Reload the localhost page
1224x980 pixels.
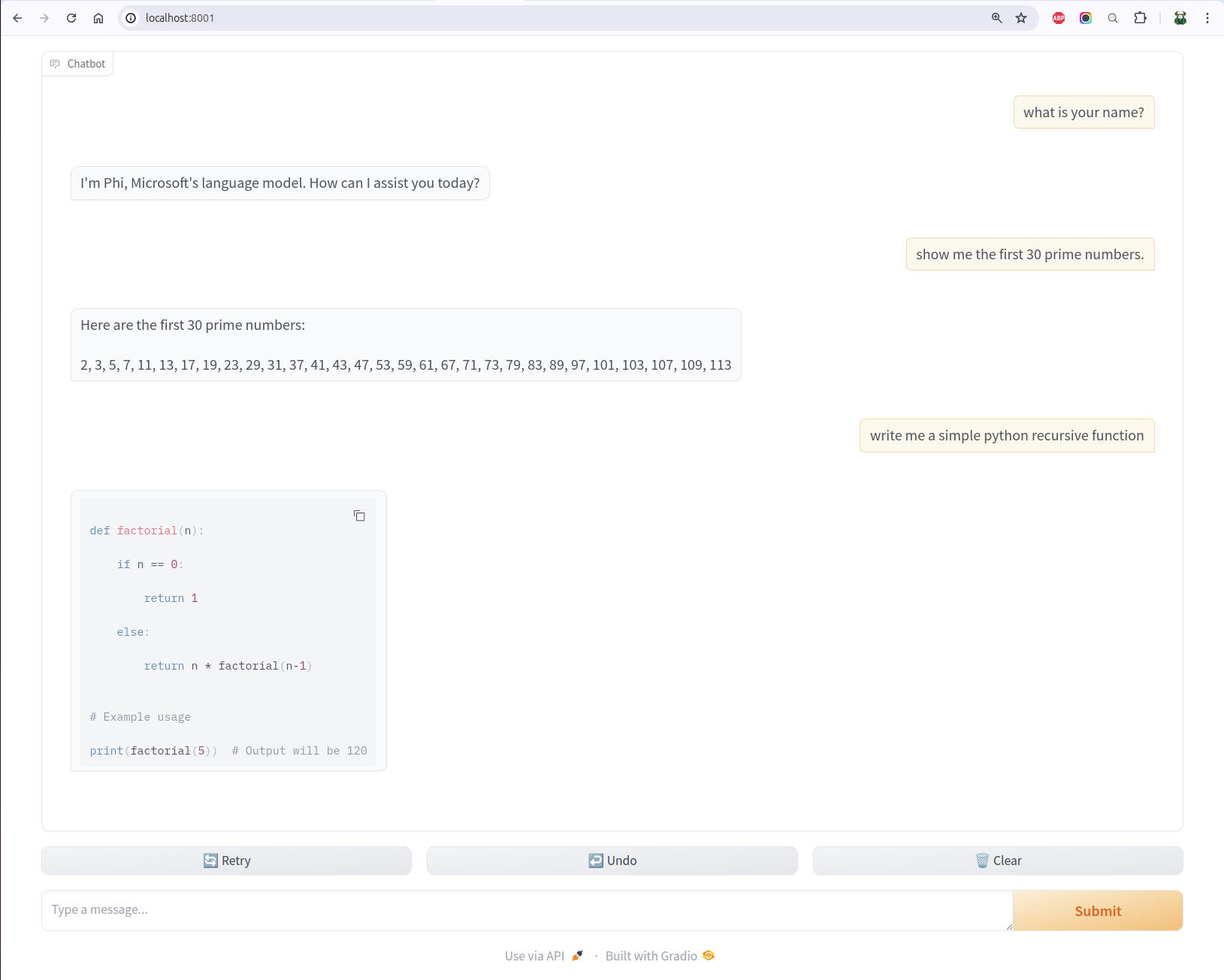tap(71, 18)
